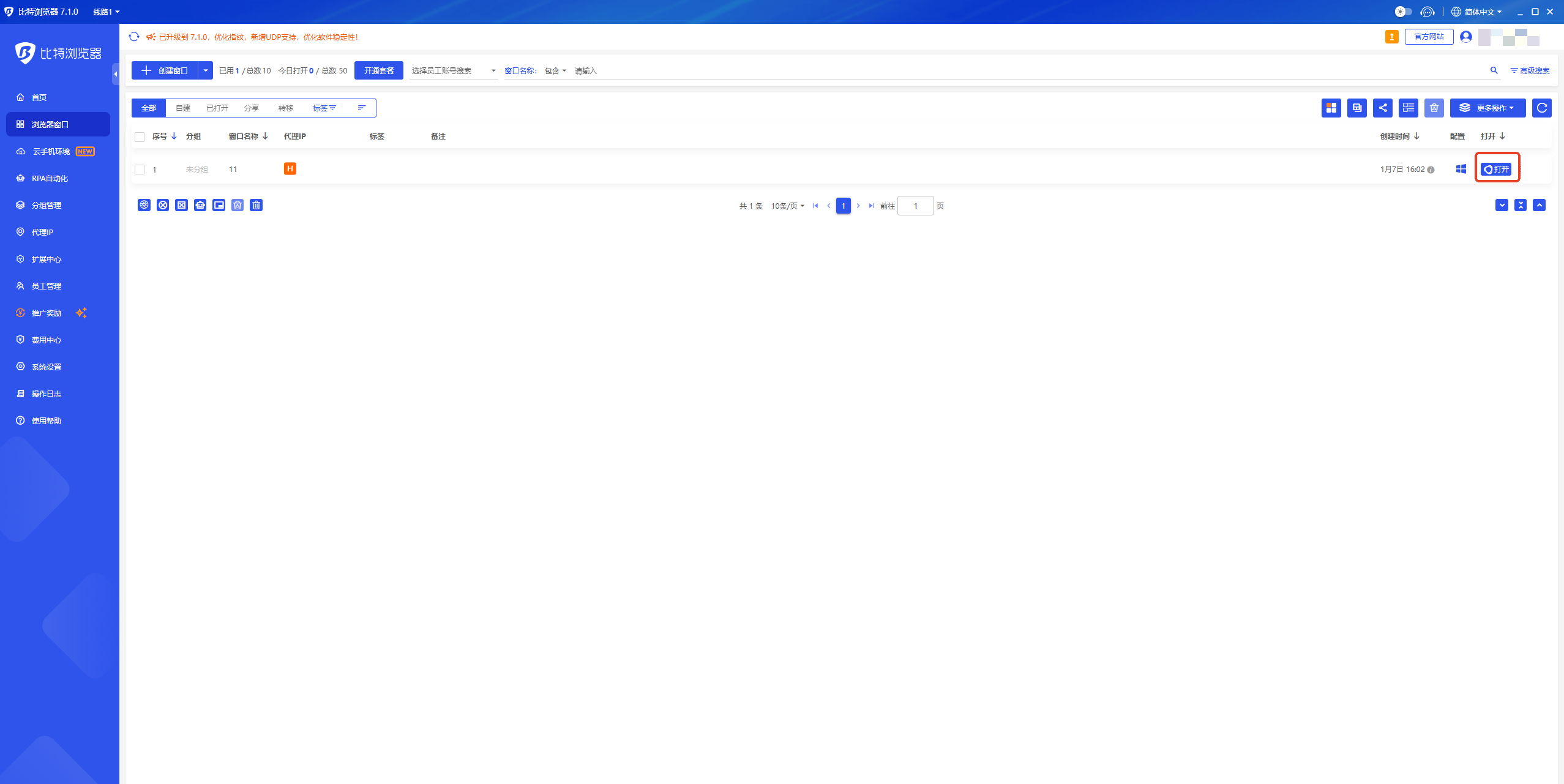Click the refresh icon next to 更多操作
Image resolution: width=1564 pixels, height=784 pixels.
1541,108
